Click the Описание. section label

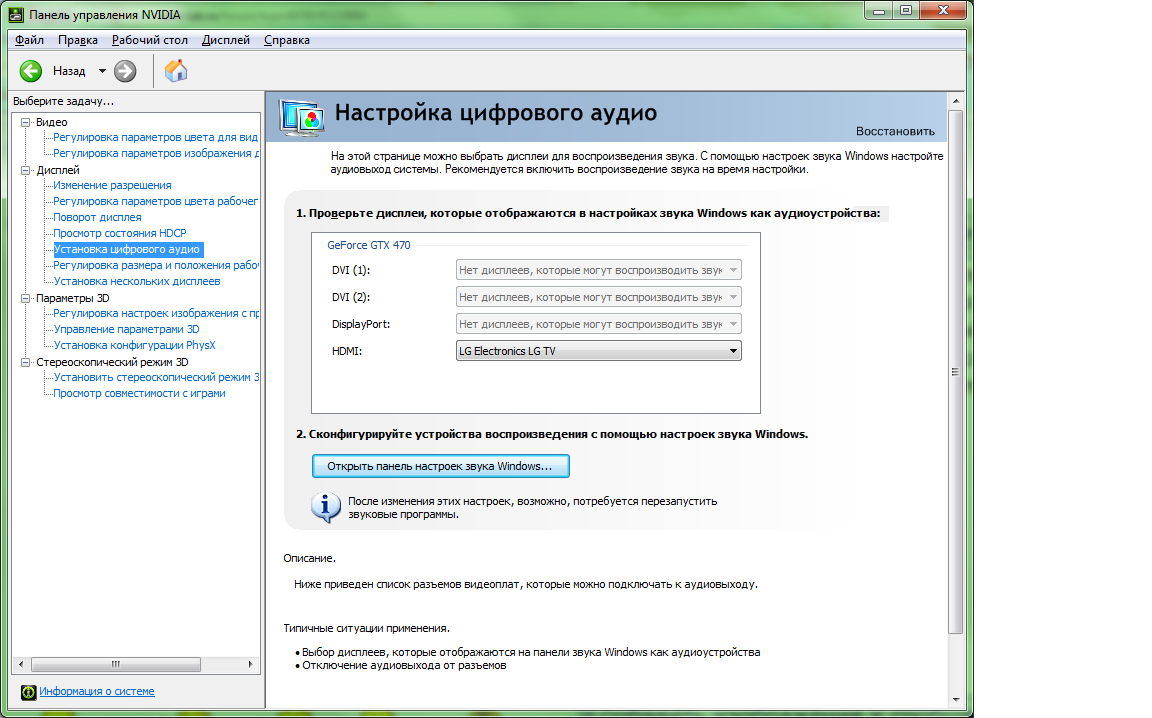click(309, 559)
